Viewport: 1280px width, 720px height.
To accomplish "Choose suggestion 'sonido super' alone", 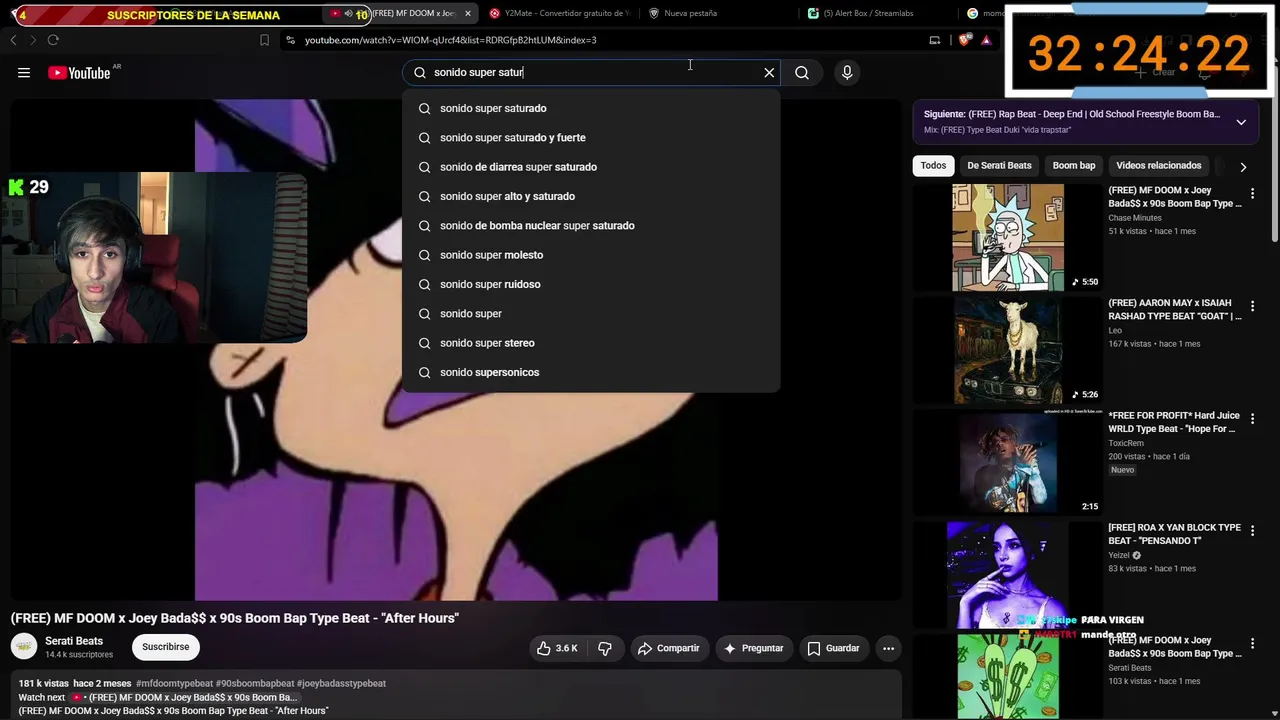I will coord(591,314).
